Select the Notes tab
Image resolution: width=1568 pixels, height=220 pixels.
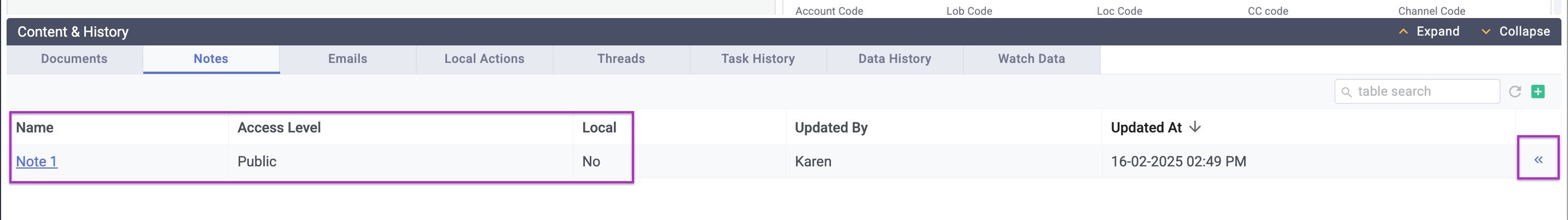click(211, 59)
